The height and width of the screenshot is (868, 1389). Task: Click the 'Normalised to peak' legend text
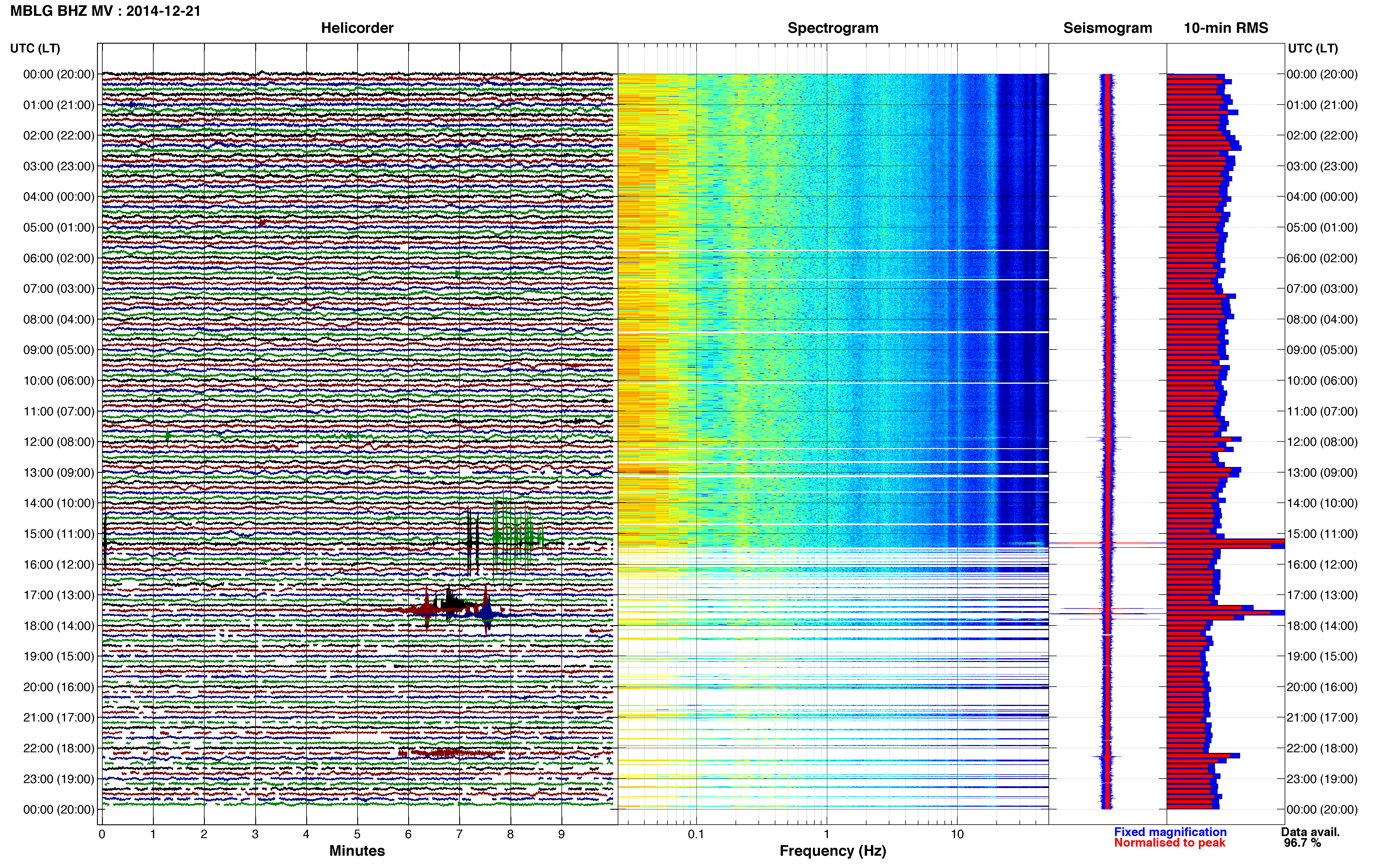click(1170, 843)
